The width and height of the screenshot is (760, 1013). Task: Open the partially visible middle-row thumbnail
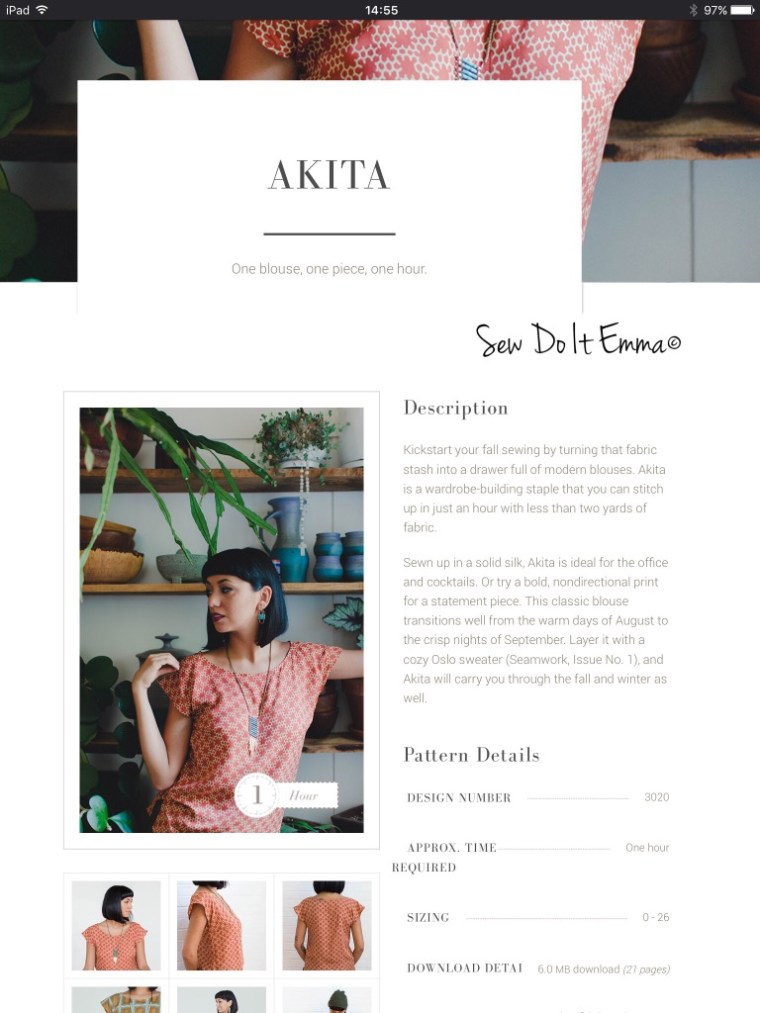(x=222, y=999)
